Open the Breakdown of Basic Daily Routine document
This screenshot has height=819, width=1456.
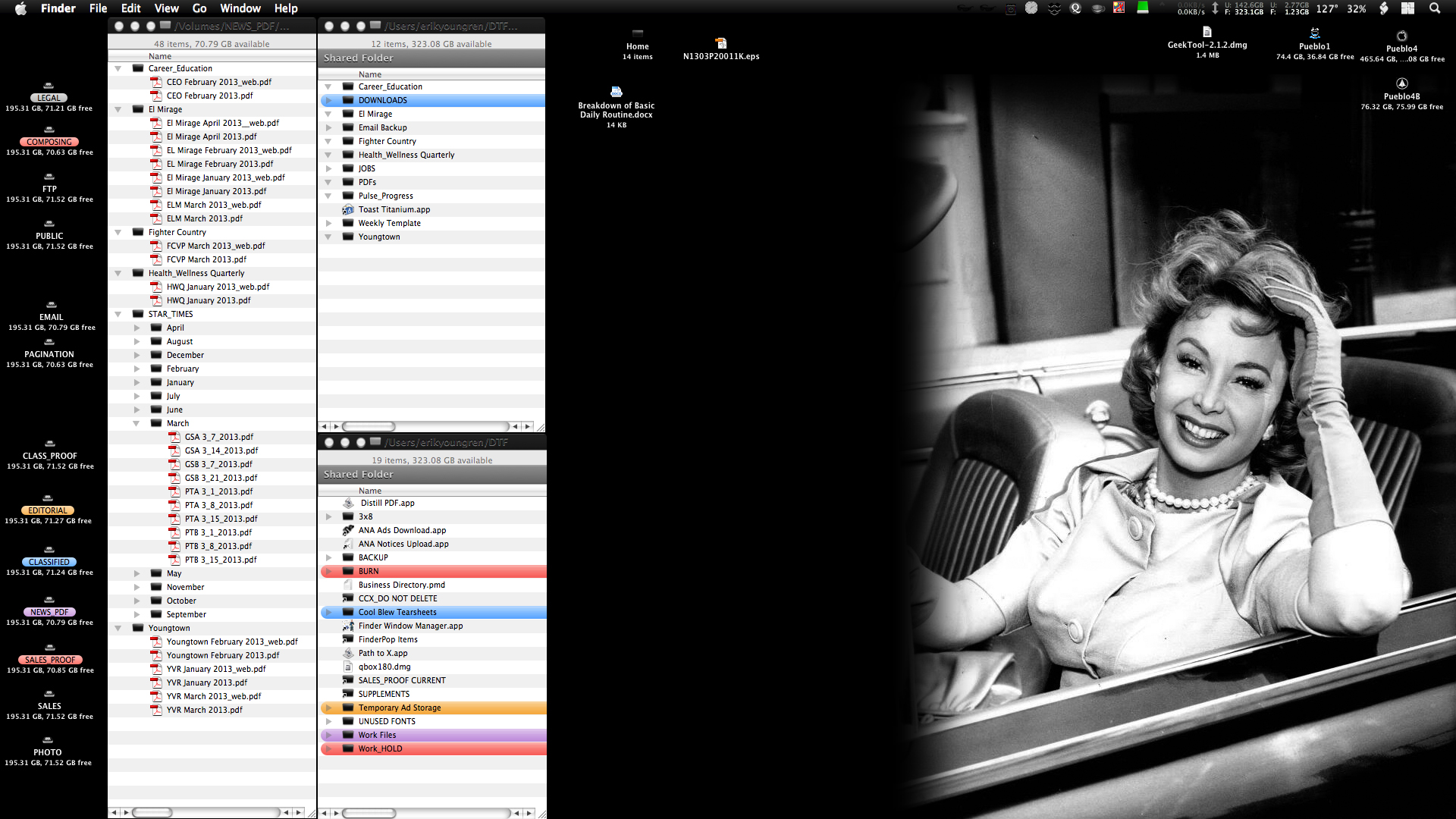[x=616, y=92]
